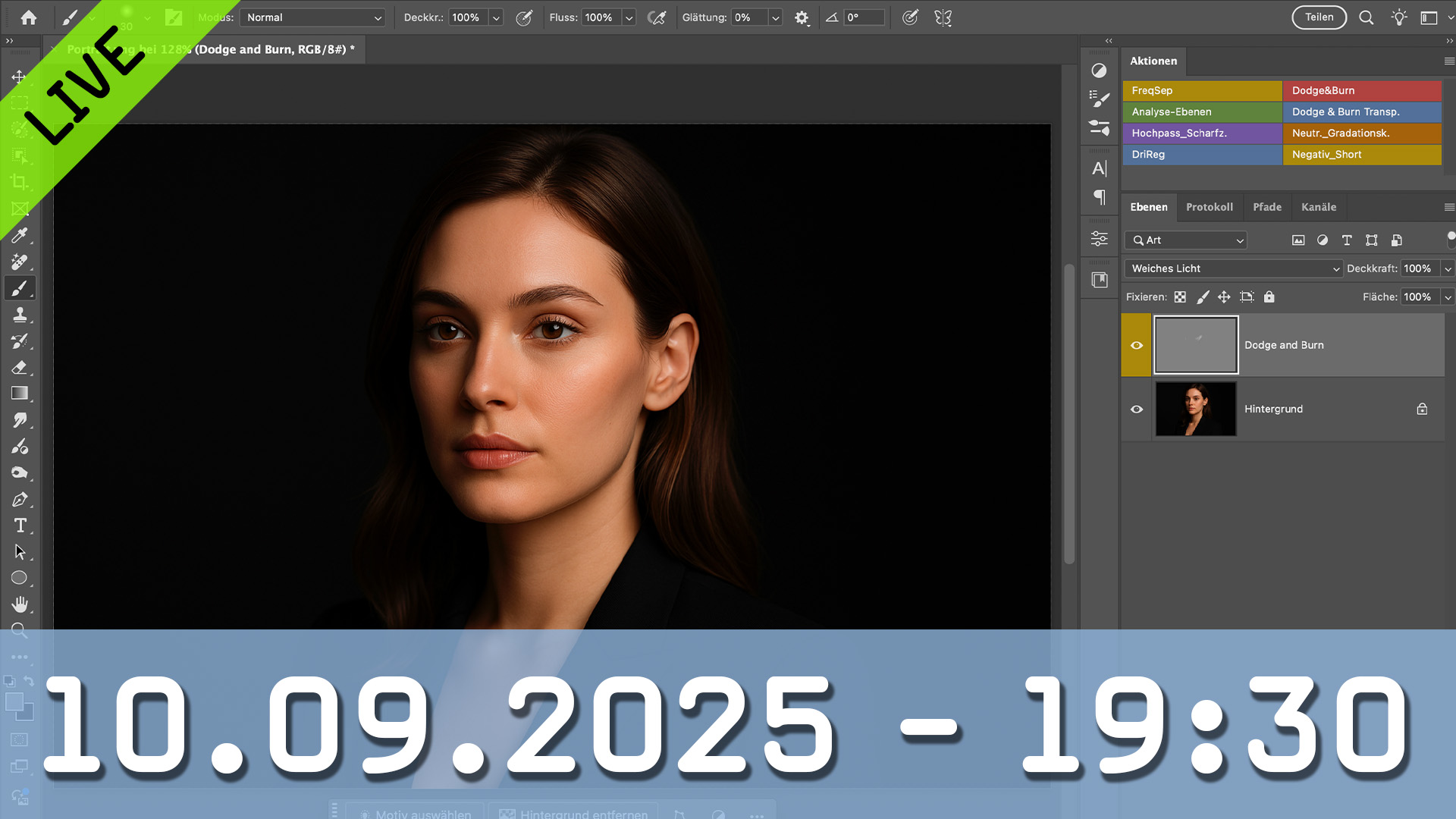This screenshot has width=1456, height=819.
Task: Select the Gradient tool
Action: 20,394
